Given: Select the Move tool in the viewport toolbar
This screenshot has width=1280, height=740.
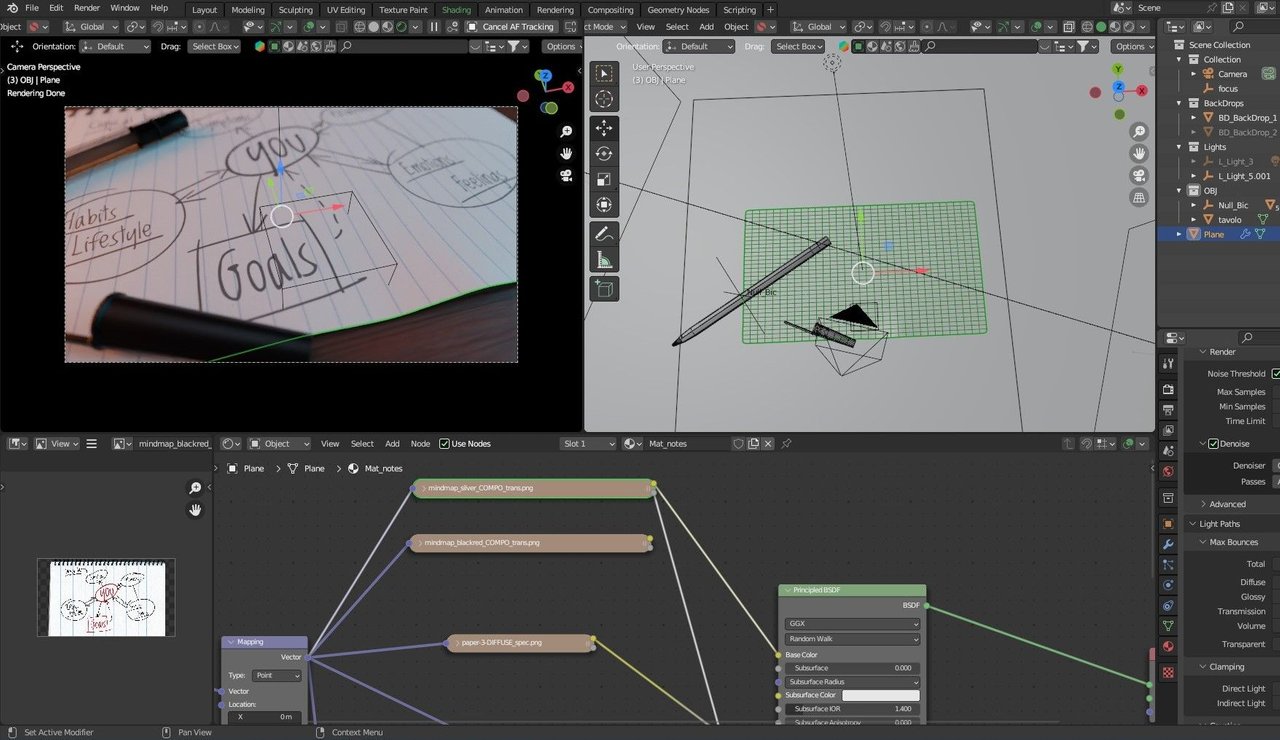Looking at the screenshot, I should [x=604, y=128].
